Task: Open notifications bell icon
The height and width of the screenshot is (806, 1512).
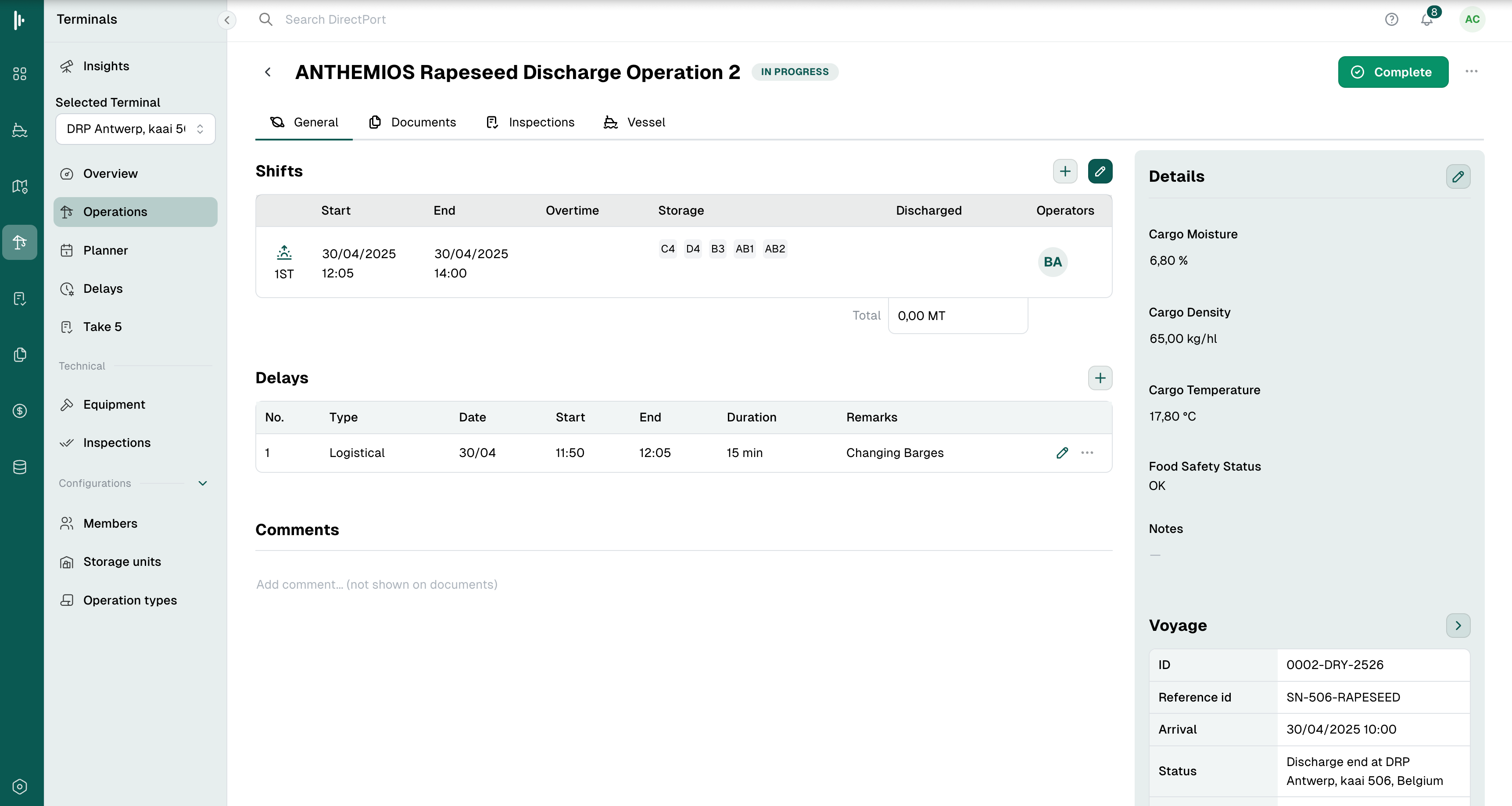Action: pyautogui.click(x=1427, y=20)
